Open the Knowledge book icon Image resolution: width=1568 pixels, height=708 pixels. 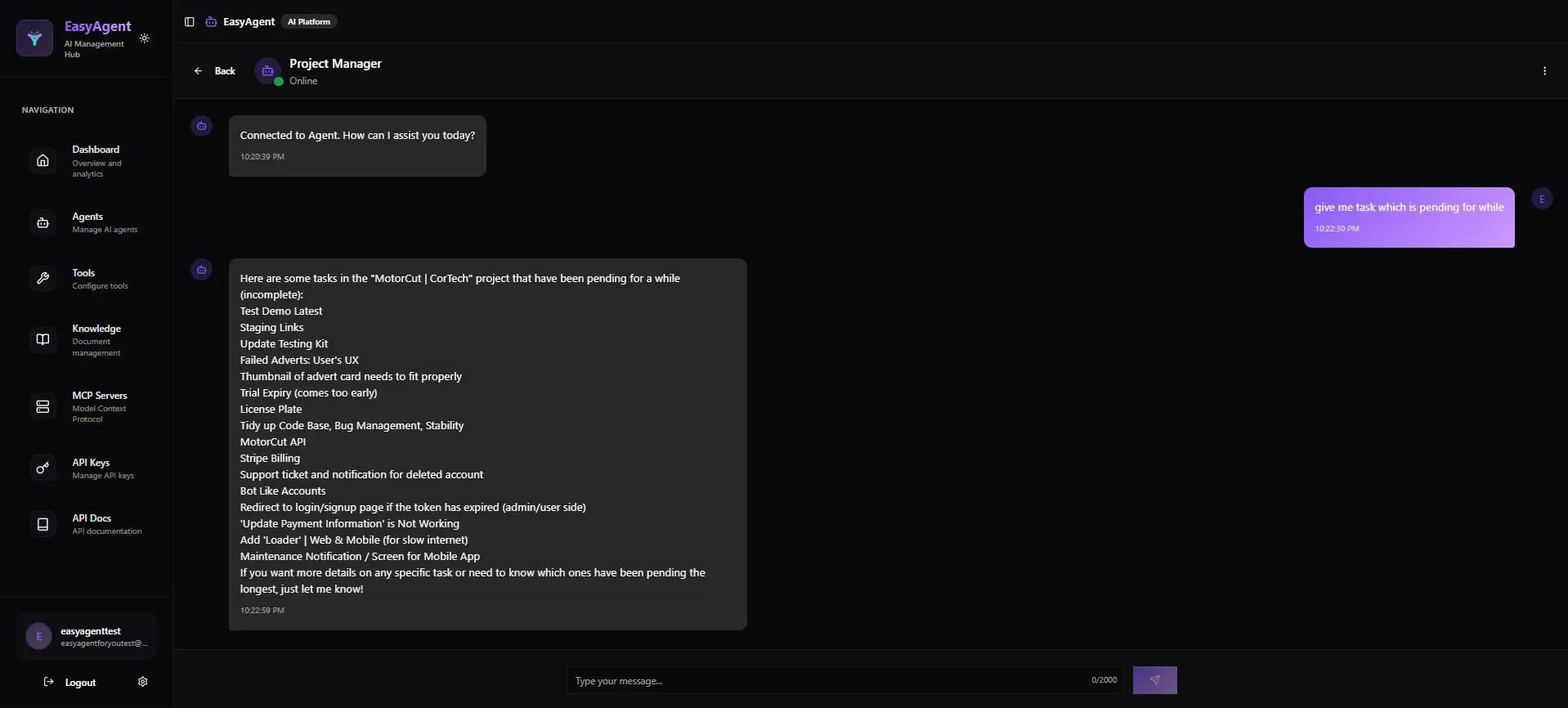tap(43, 339)
